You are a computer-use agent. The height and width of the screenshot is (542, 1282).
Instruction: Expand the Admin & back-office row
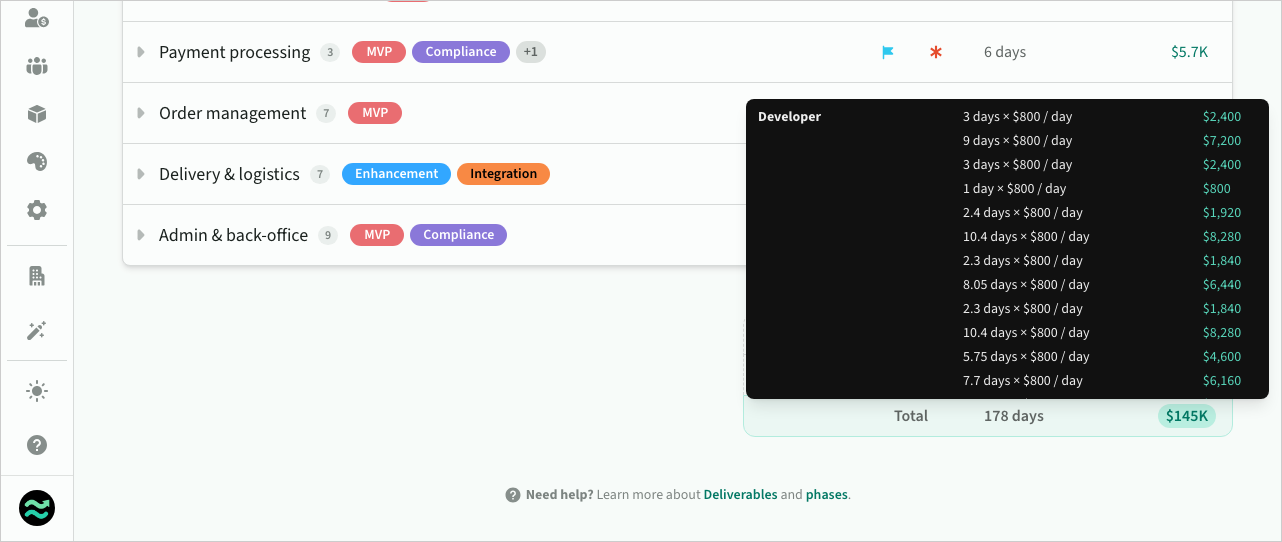pos(141,235)
